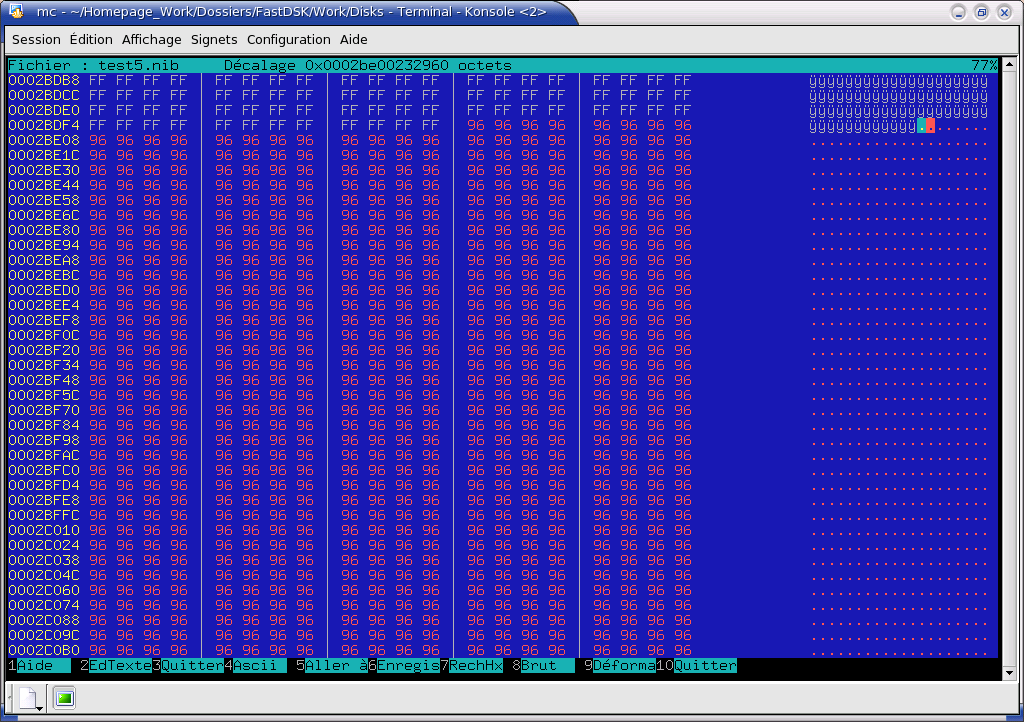The image size is (1024, 722).
Task: Click the terminal scrollbar down arrow
Action: [x=1009, y=673]
